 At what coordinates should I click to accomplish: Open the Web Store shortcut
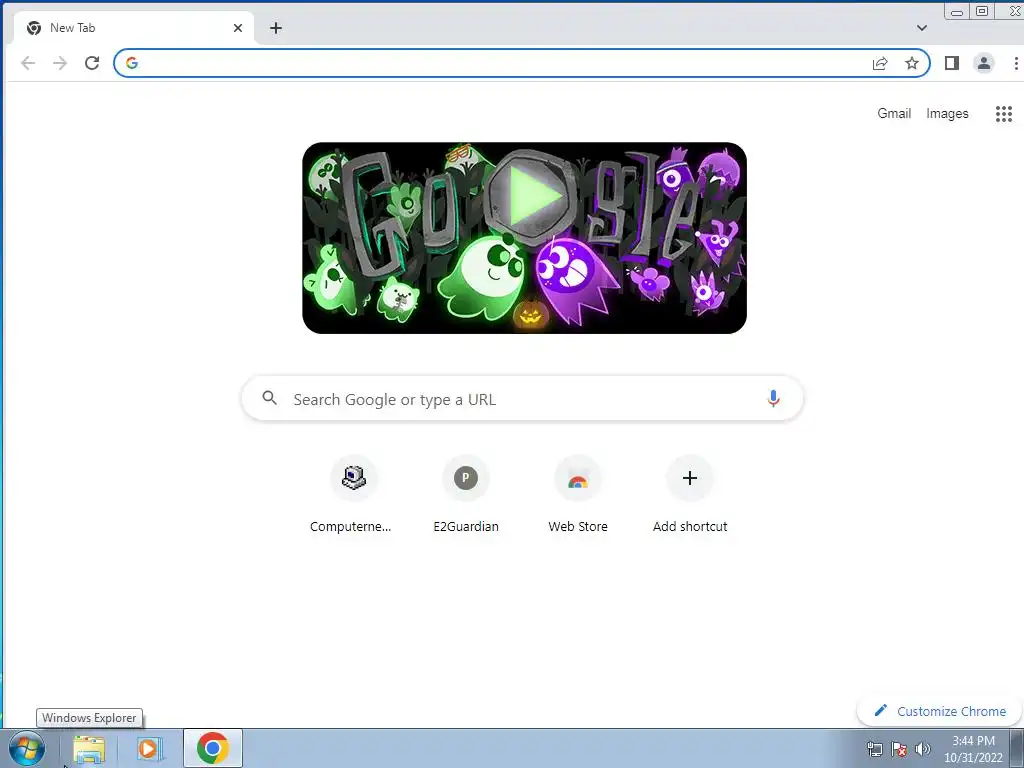[578, 496]
